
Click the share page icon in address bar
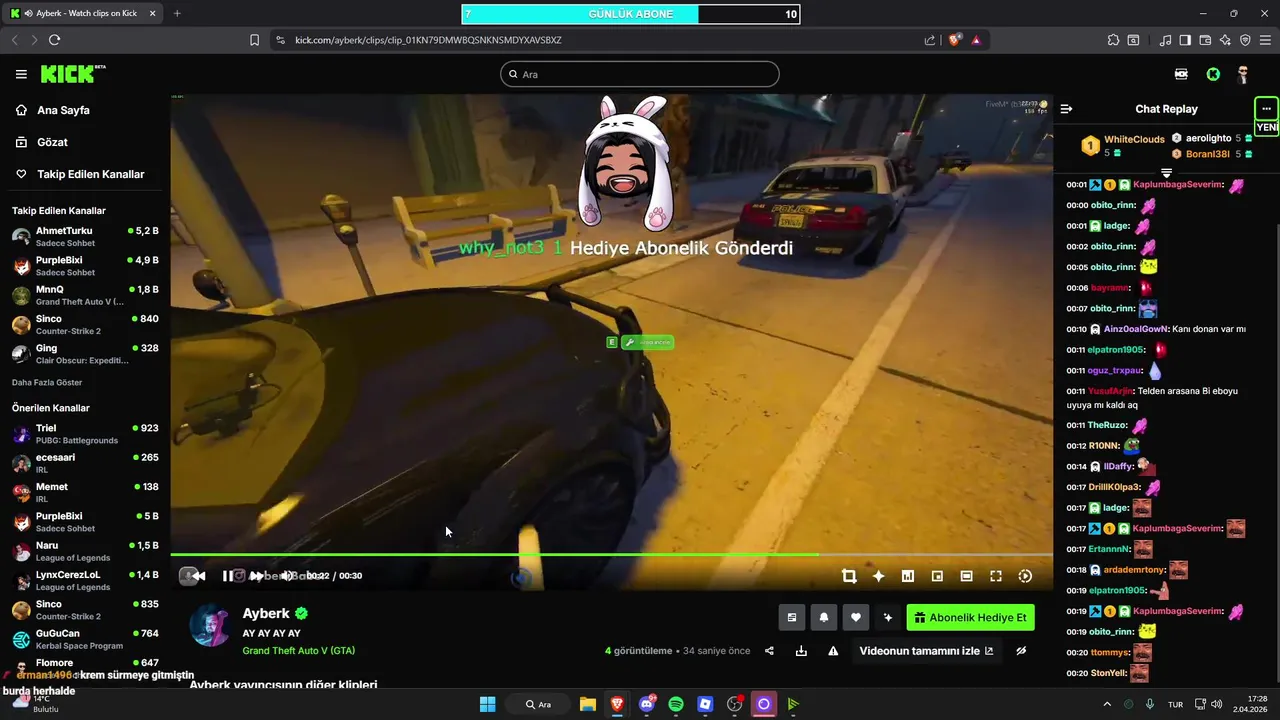click(930, 40)
